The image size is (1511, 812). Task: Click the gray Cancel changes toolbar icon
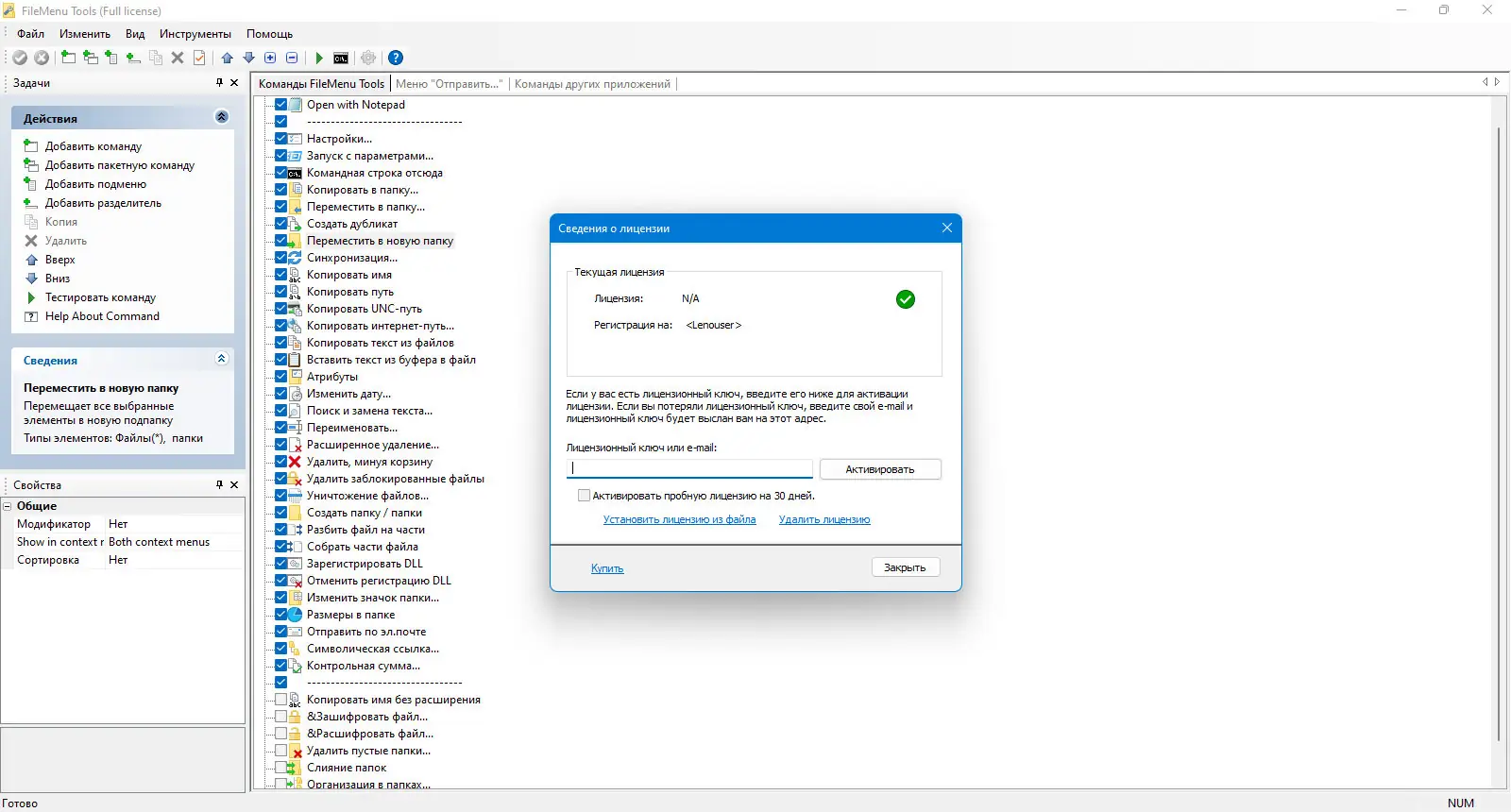coord(42,58)
